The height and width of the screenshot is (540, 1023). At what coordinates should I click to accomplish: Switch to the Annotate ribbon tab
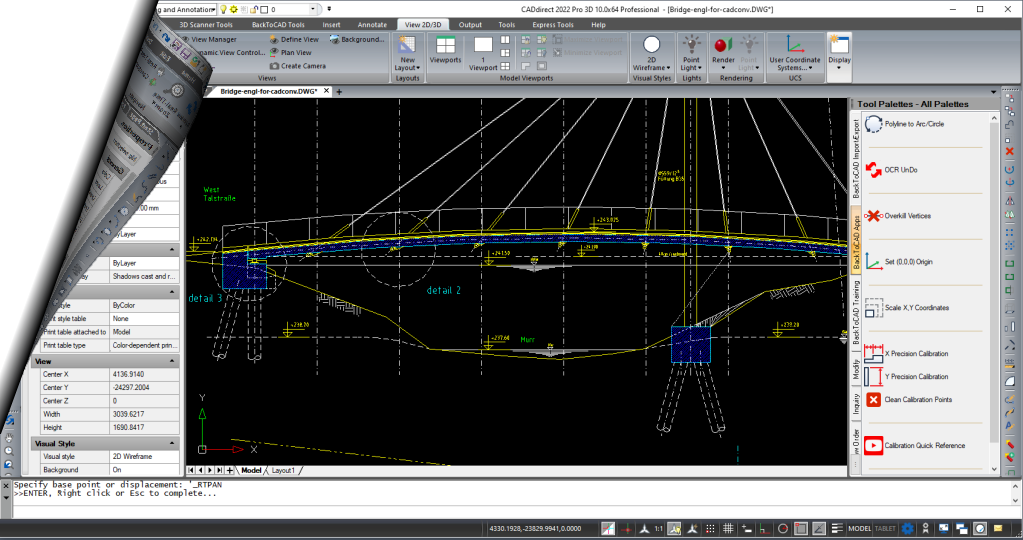coord(372,25)
